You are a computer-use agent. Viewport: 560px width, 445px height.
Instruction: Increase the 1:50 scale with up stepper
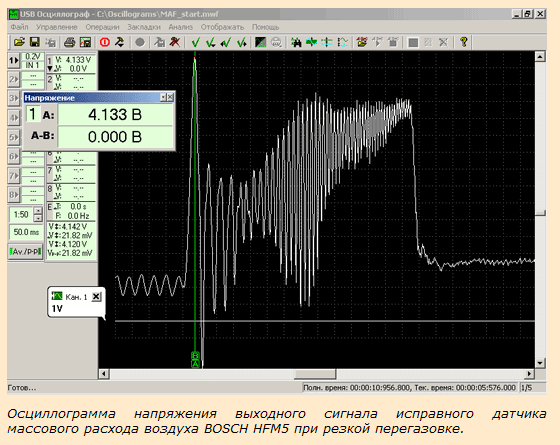coord(38,210)
